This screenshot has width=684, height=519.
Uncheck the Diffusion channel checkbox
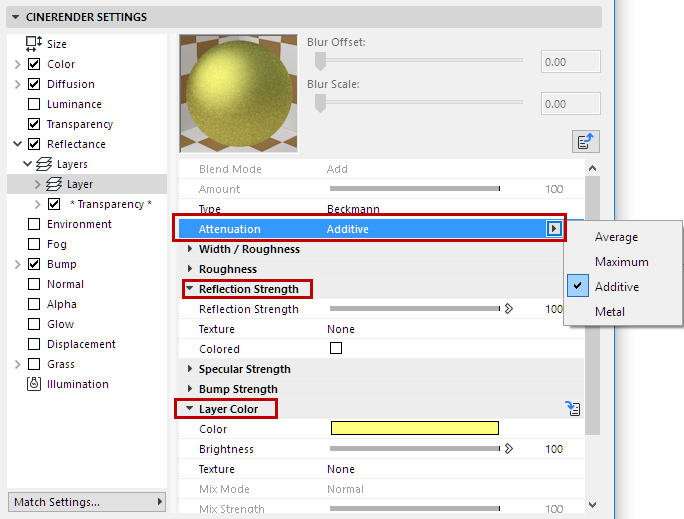[34, 84]
